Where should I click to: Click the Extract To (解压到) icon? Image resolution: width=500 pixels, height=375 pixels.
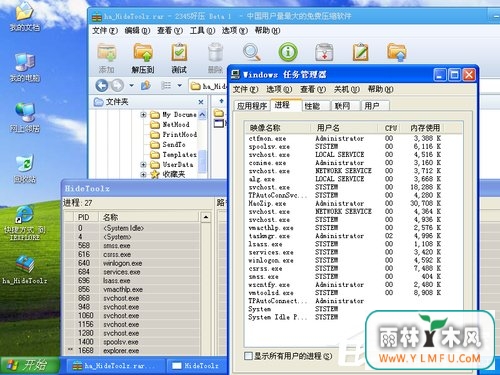pos(143,52)
